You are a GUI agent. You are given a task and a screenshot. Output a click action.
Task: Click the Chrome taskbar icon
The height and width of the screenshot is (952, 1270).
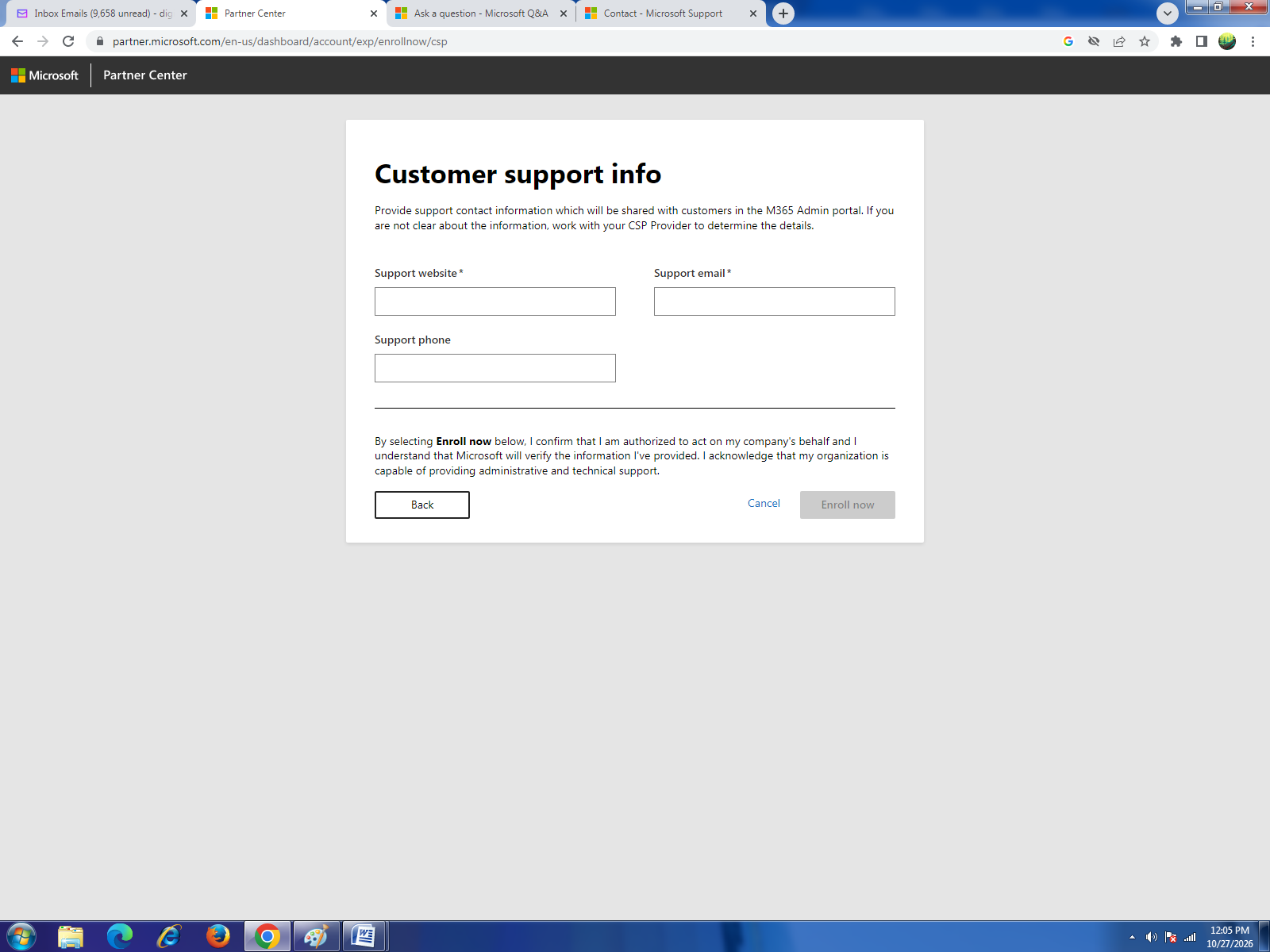click(x=267, y=937)
